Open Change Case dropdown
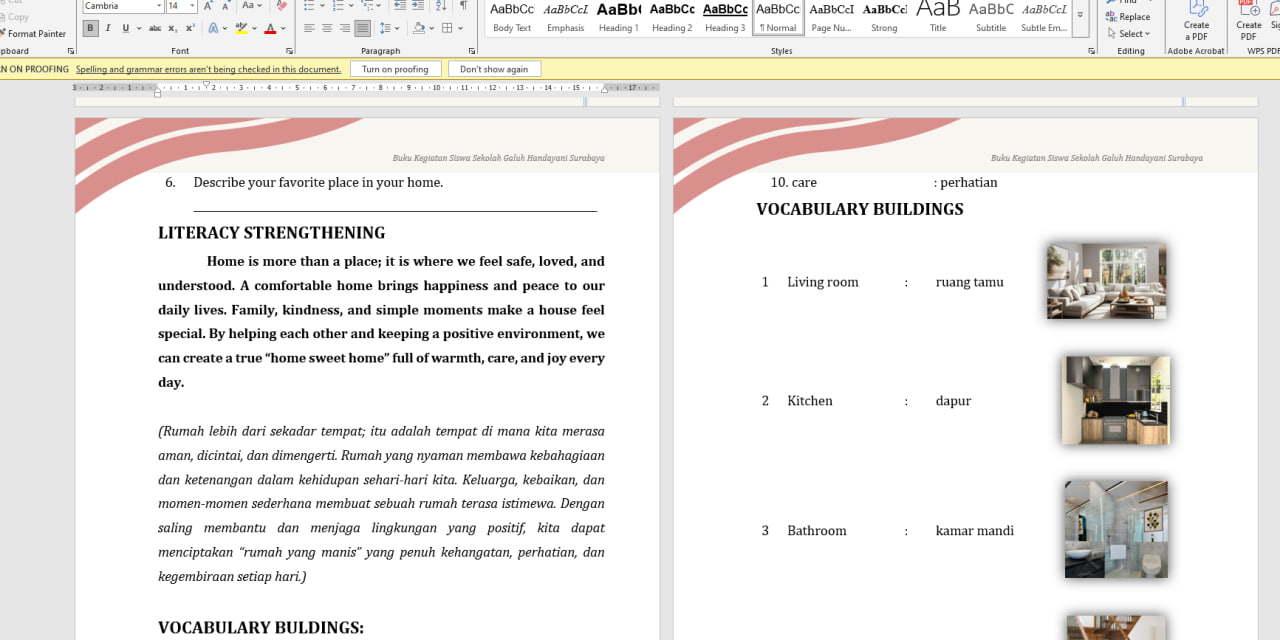The width and height of the screenshot is (1280, 640). click(x=250, y=6)
